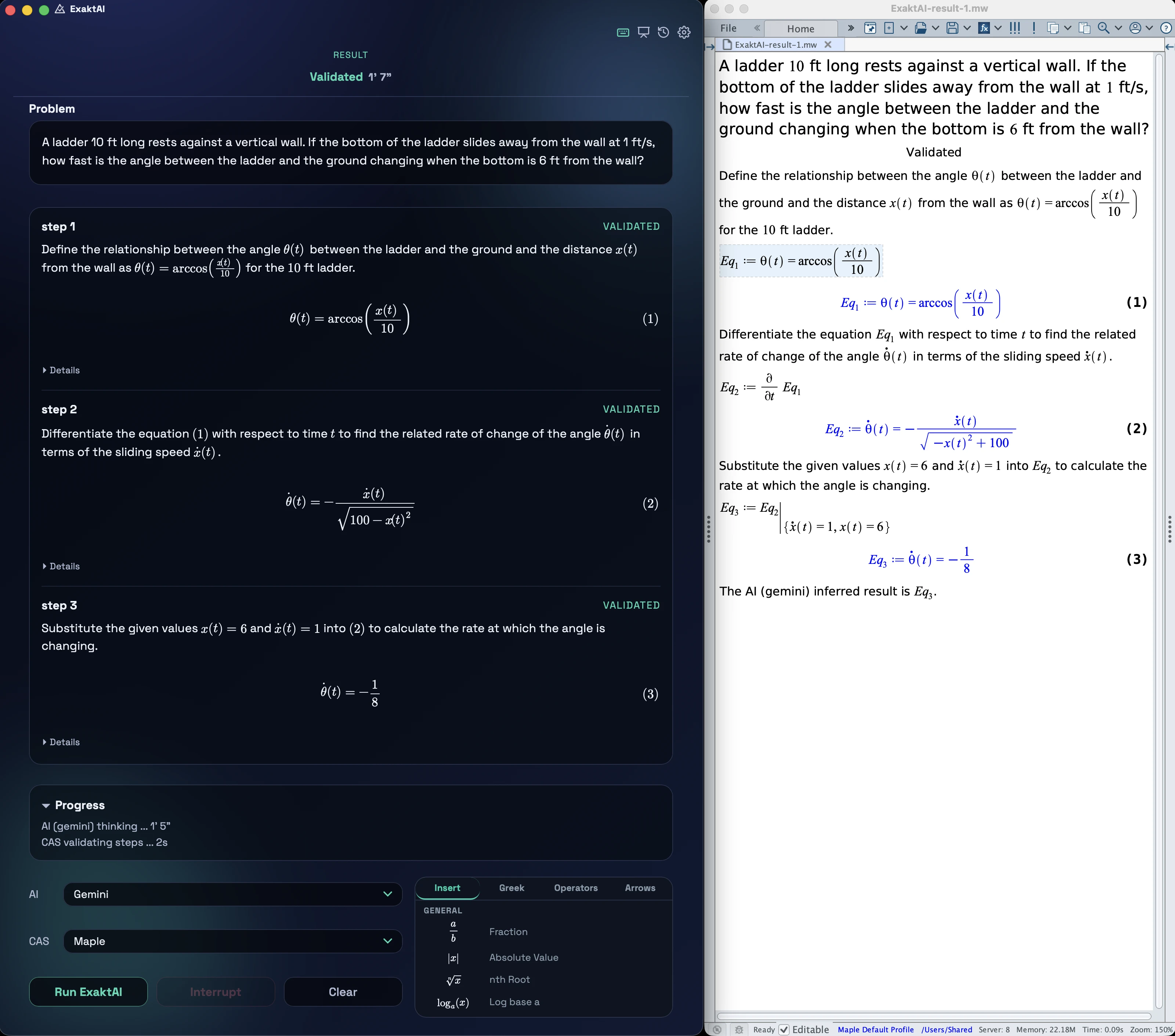Open the user account icon in Maple

1135,28
